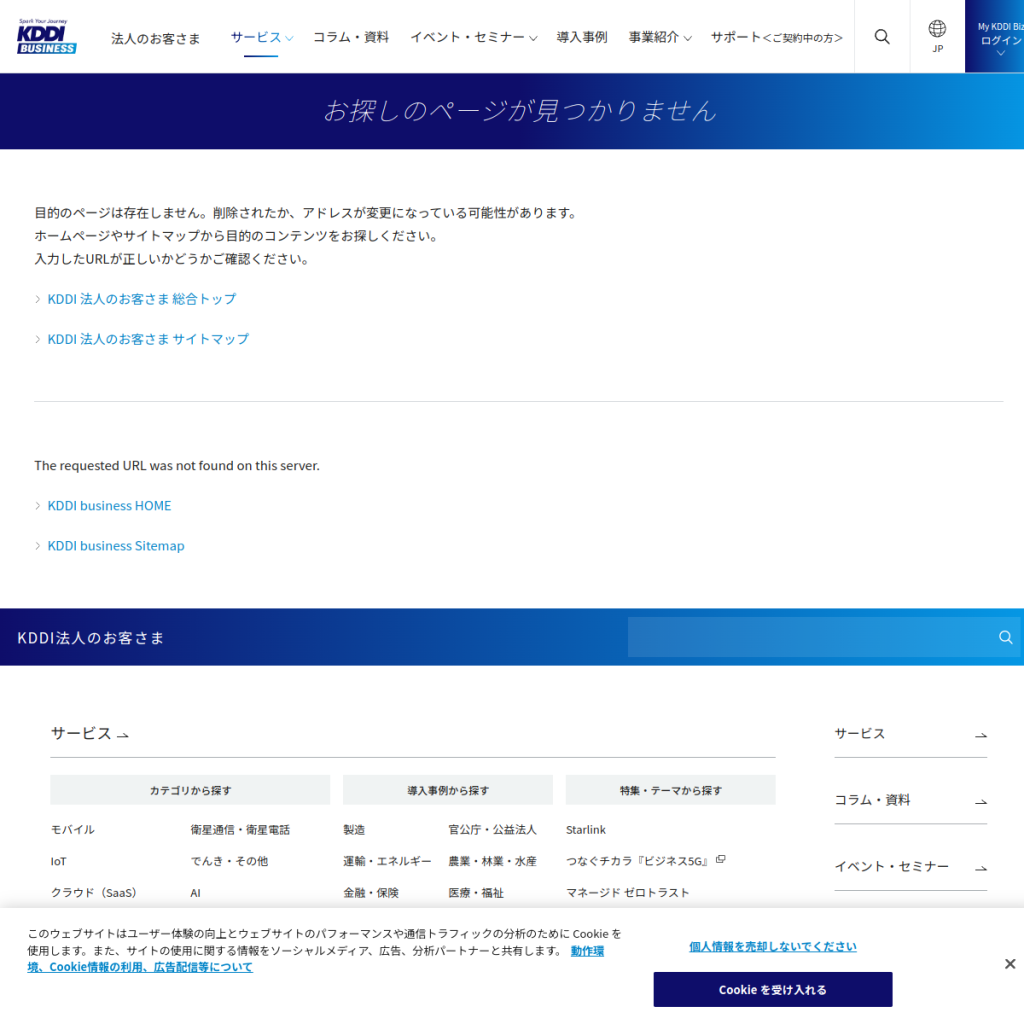This screenshot has width=1024, height=1024.
Task: Open the IoT category link
Action: point(58,861)
